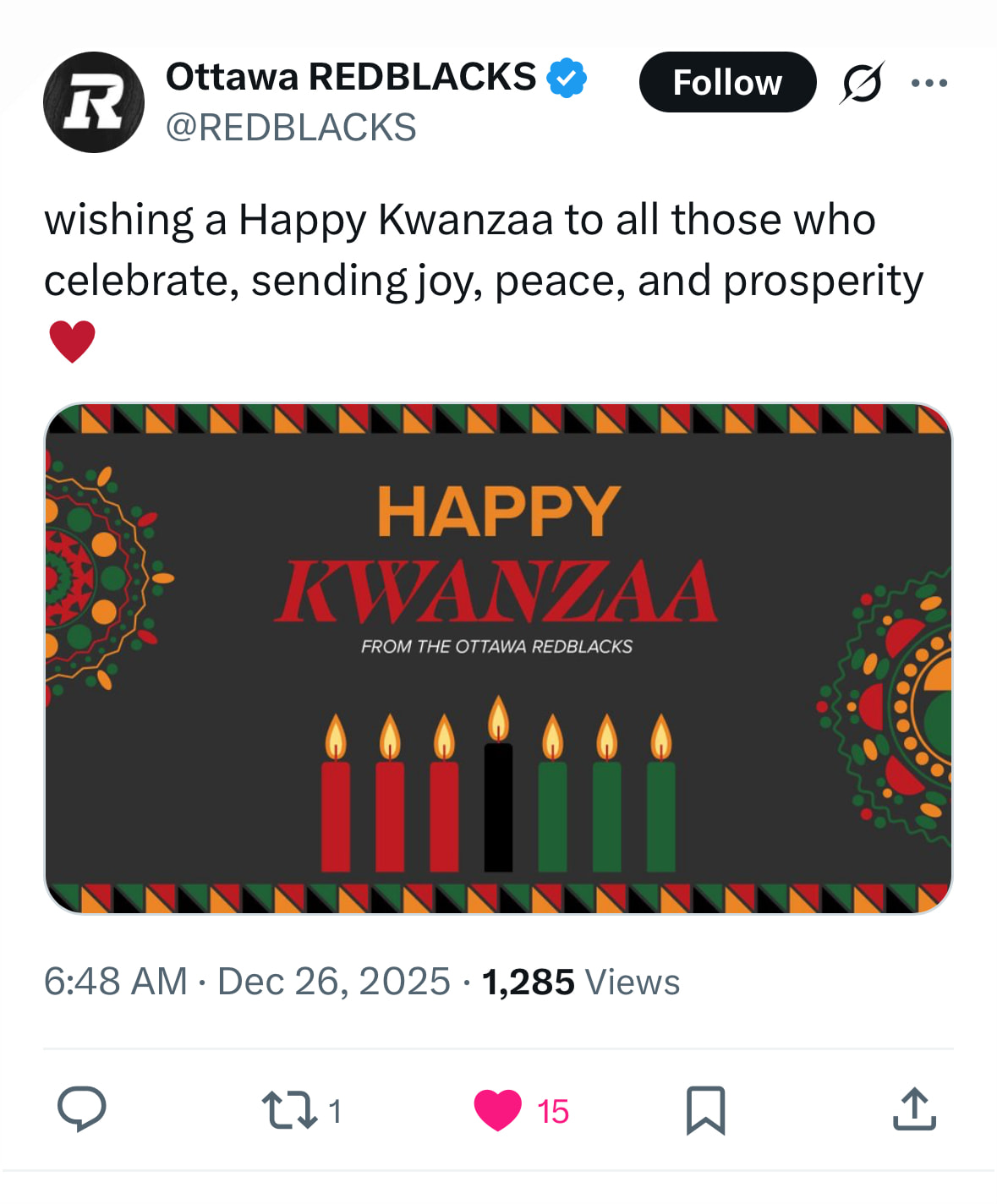The height and width of the screenshot is (1204, 997).
Task: Open the Ottawa REDBLACKS display name link
Action: pyautogui.click(x=351, y=77)
